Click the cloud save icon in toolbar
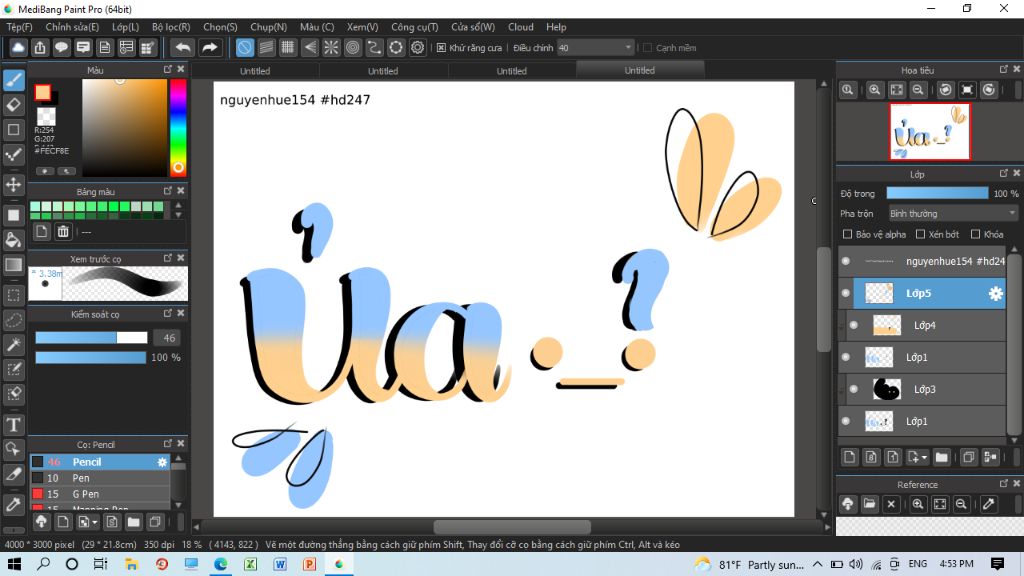The image size is (1024, 576). coord(18,48)
